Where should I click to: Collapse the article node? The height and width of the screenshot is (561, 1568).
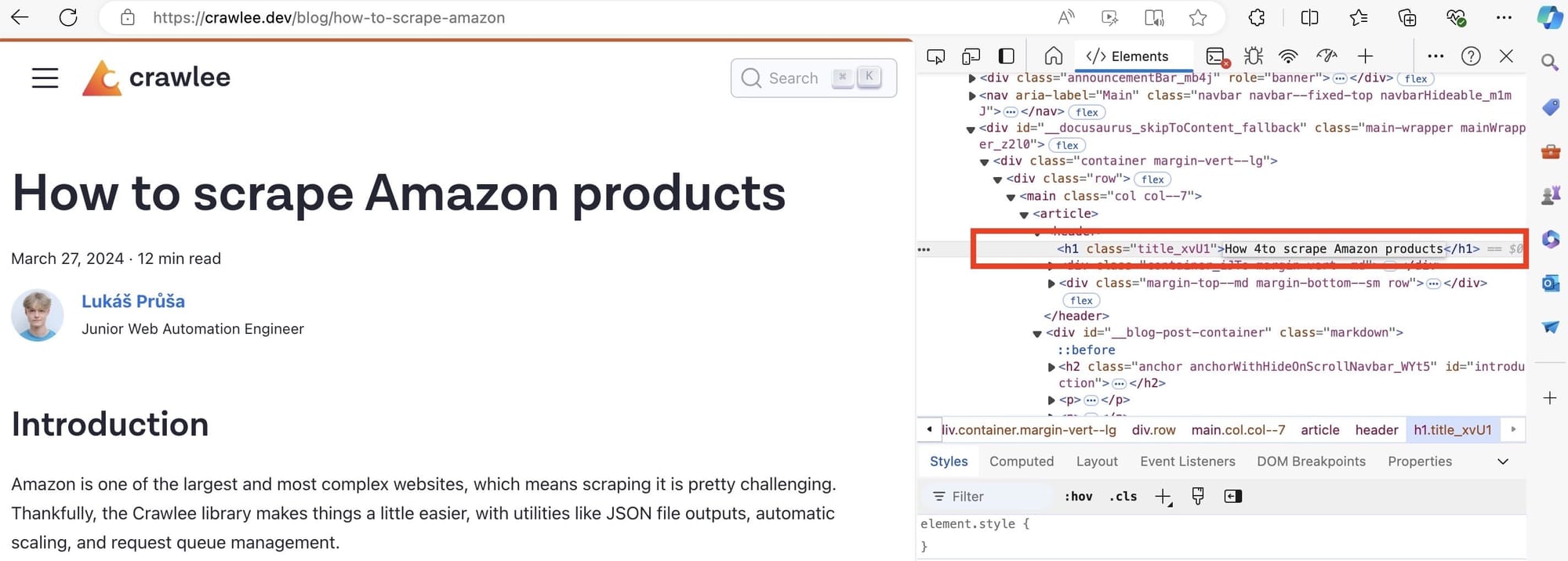pyautogui.click(x=1024, y=215)
